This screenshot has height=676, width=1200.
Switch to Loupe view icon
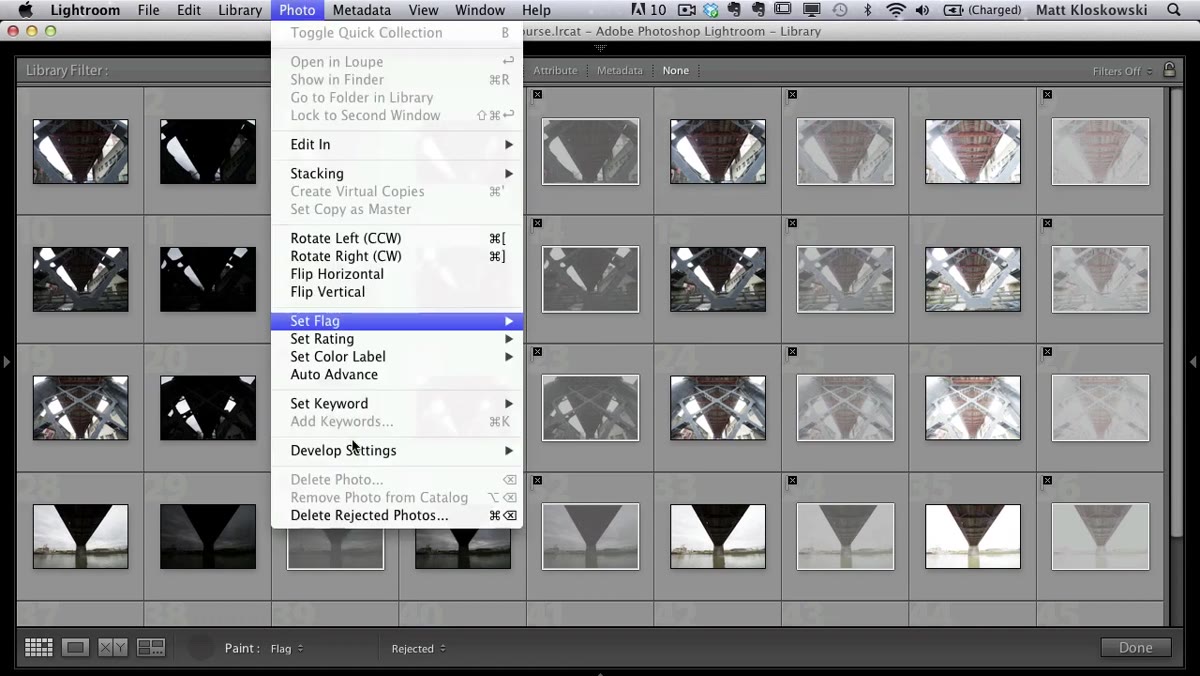click(x=75, y=648)
